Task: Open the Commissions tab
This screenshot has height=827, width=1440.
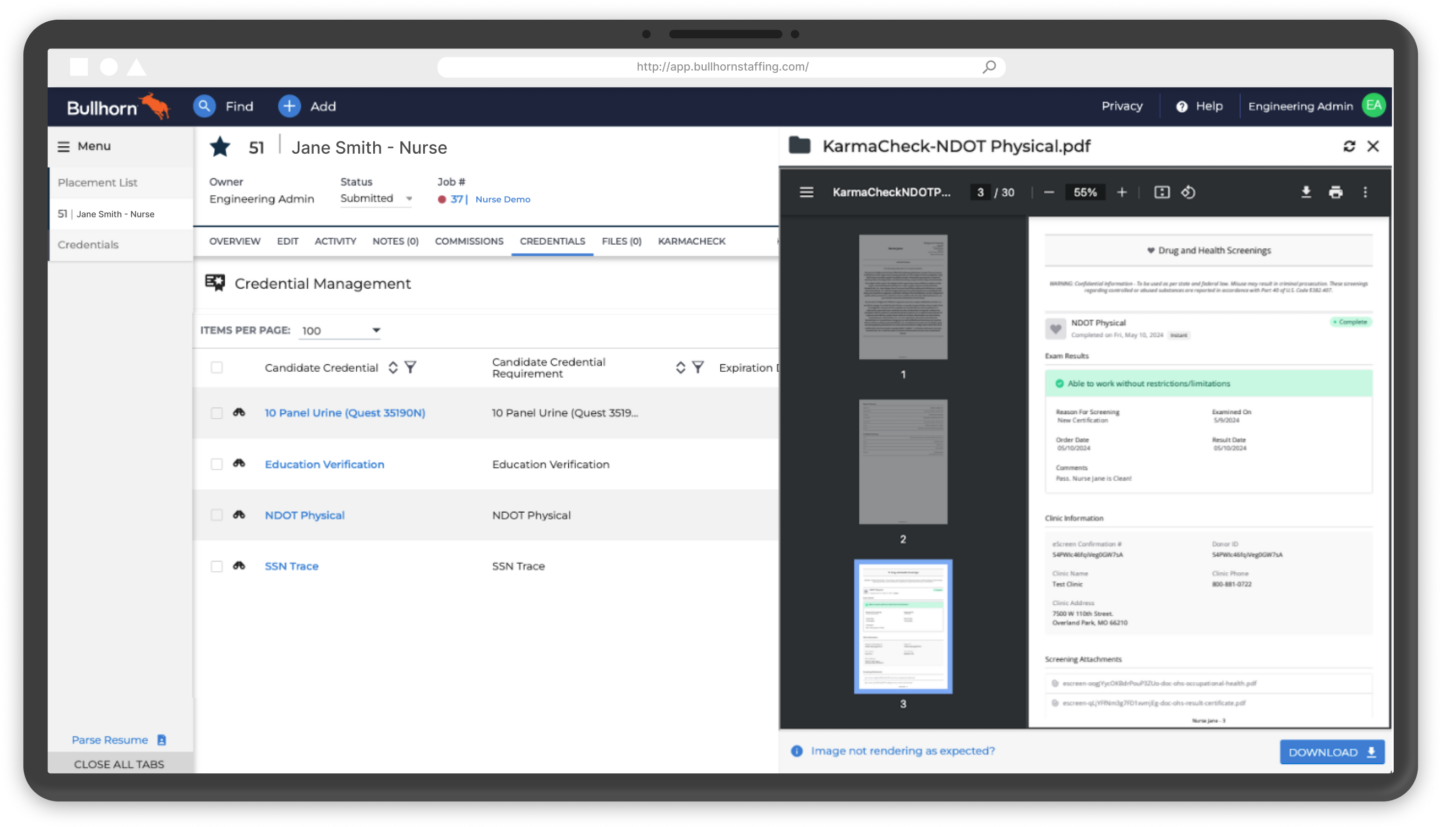Action: tap(469, 241)
